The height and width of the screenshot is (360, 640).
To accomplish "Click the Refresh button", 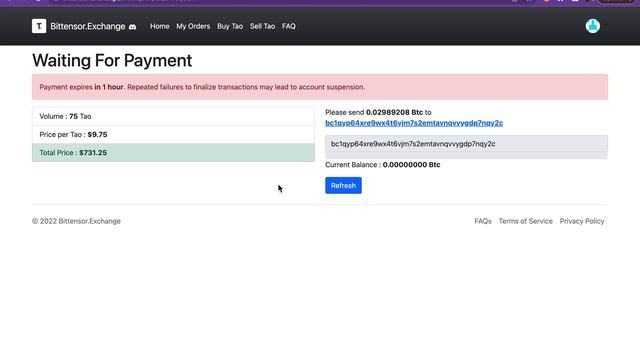I will pyautogui.click(x=343, y=185).
